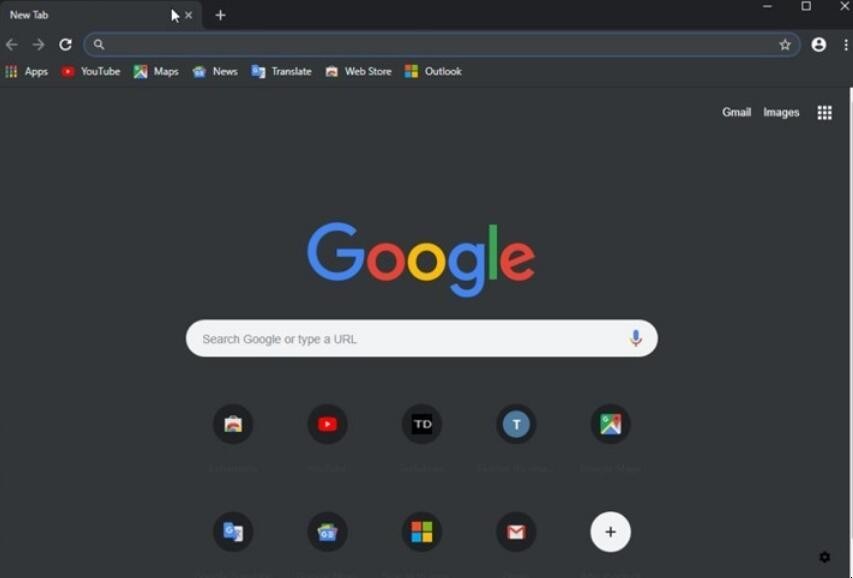Open the Google News shortcut tile
Viewport: 853px width, 578px height.
click(327, 532)
